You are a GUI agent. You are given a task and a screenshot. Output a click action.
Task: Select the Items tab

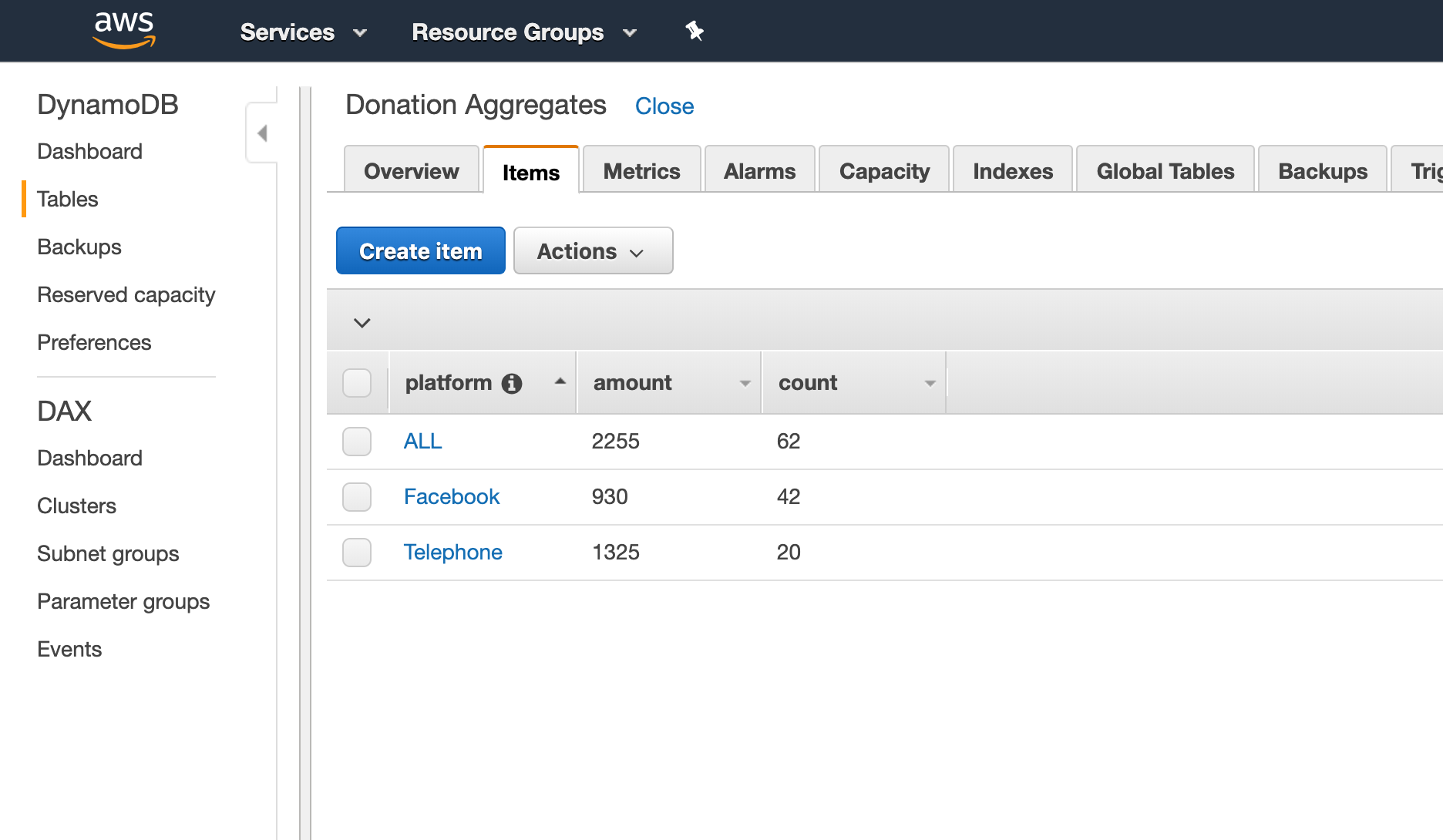pos(531,171)
